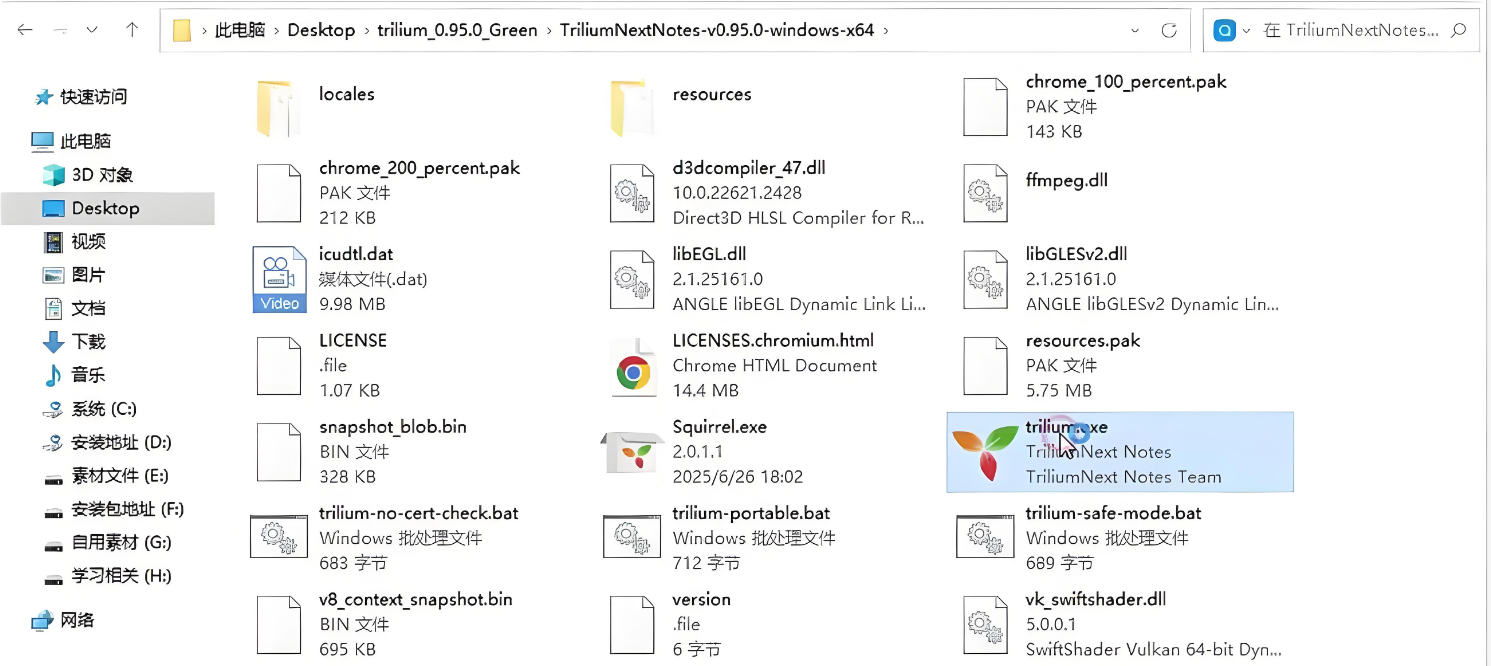Select trilium-no-cert-check.bat file icon

(x=279, y=538)
